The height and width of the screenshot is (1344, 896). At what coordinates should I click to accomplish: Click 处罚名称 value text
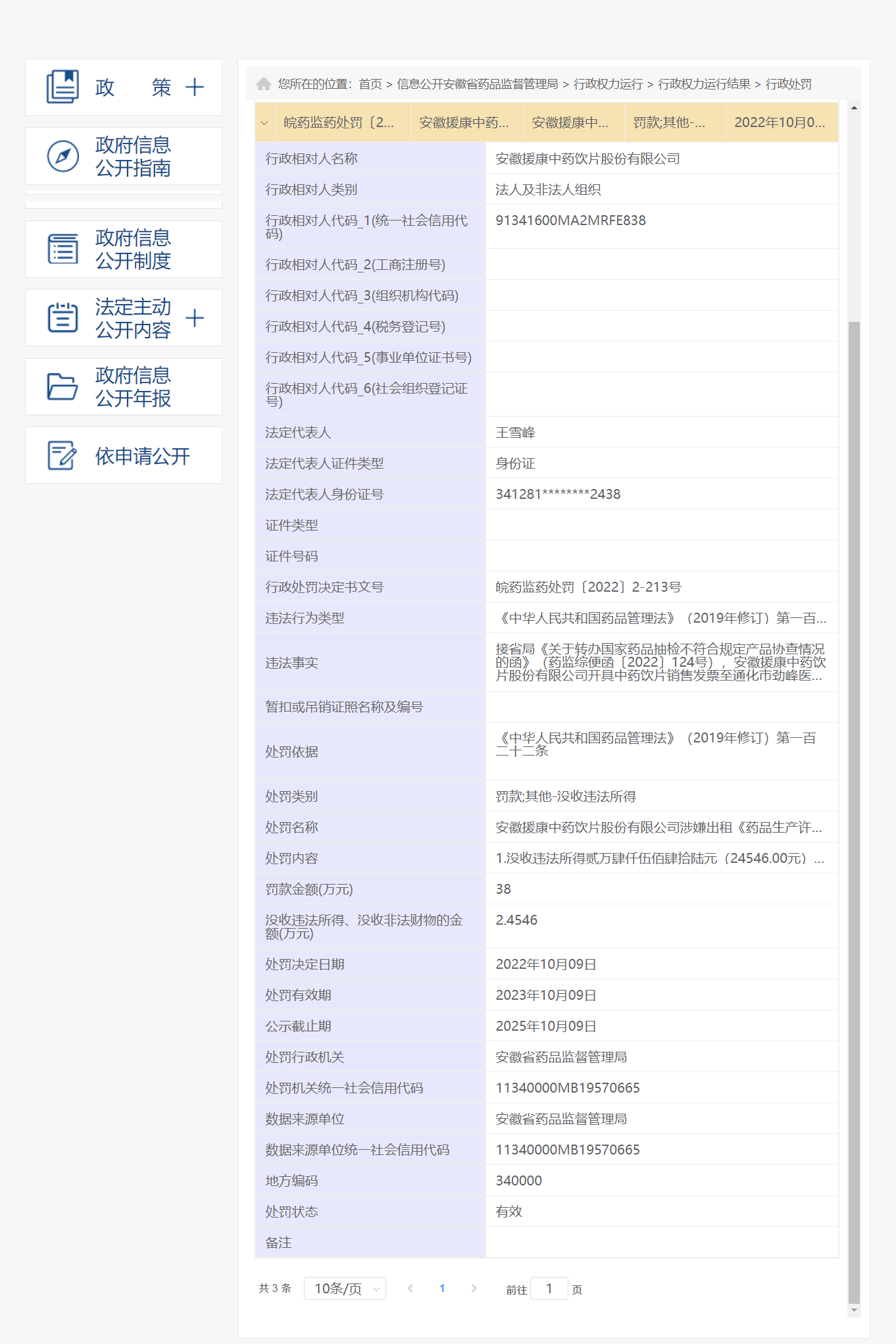click(x=659, y=827)
